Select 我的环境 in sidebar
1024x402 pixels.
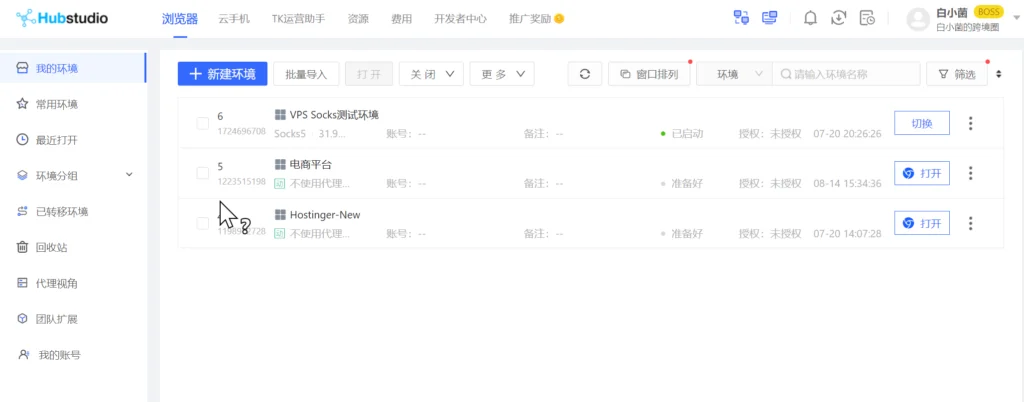pyautogui.click(x=73, y=68)
